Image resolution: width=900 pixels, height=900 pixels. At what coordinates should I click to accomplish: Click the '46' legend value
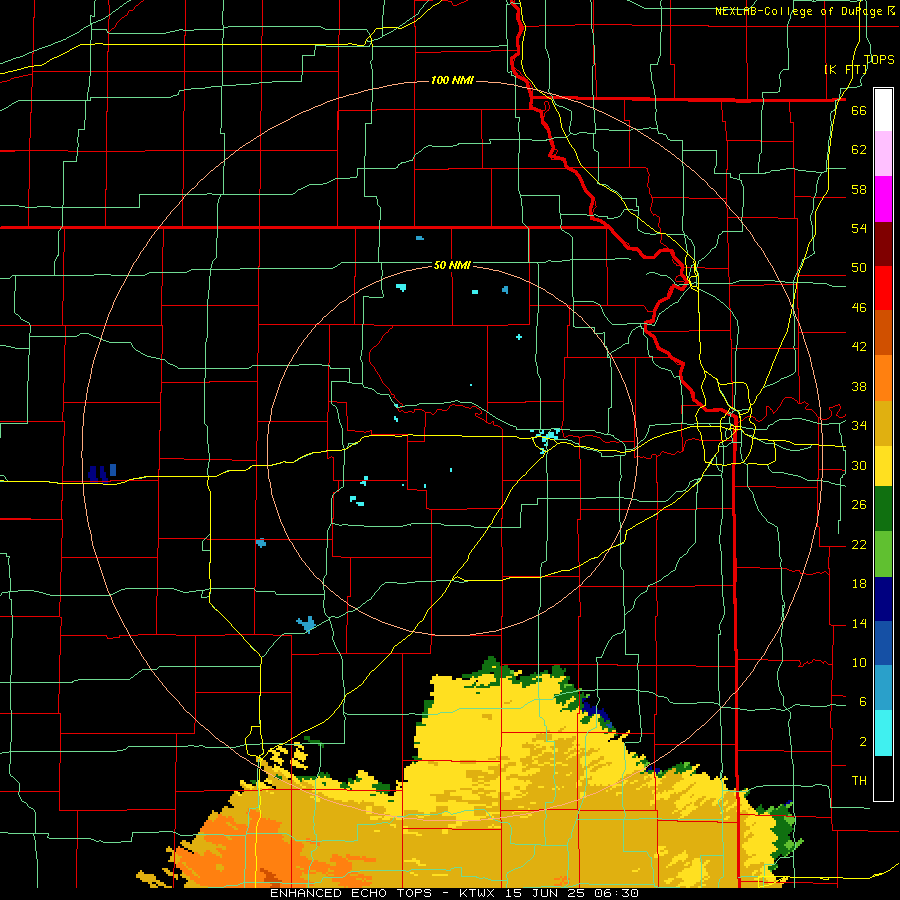[x=859, y=308]
